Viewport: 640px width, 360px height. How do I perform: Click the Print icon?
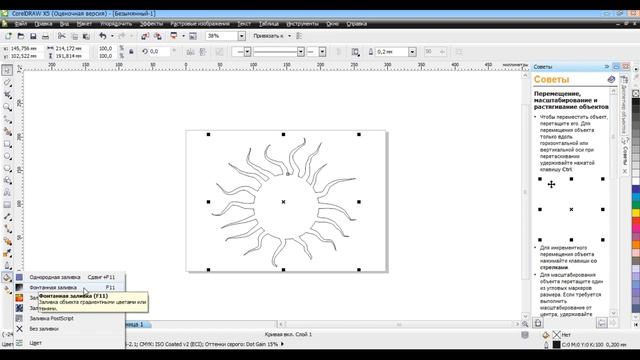45,36
